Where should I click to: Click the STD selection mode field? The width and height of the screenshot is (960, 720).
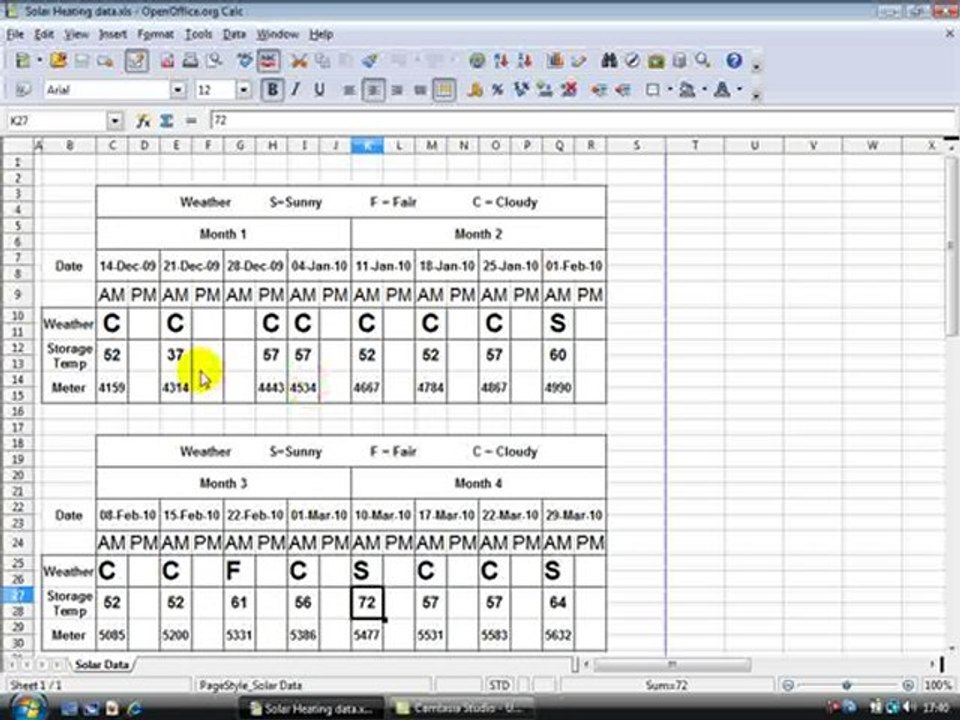point(500,685)
